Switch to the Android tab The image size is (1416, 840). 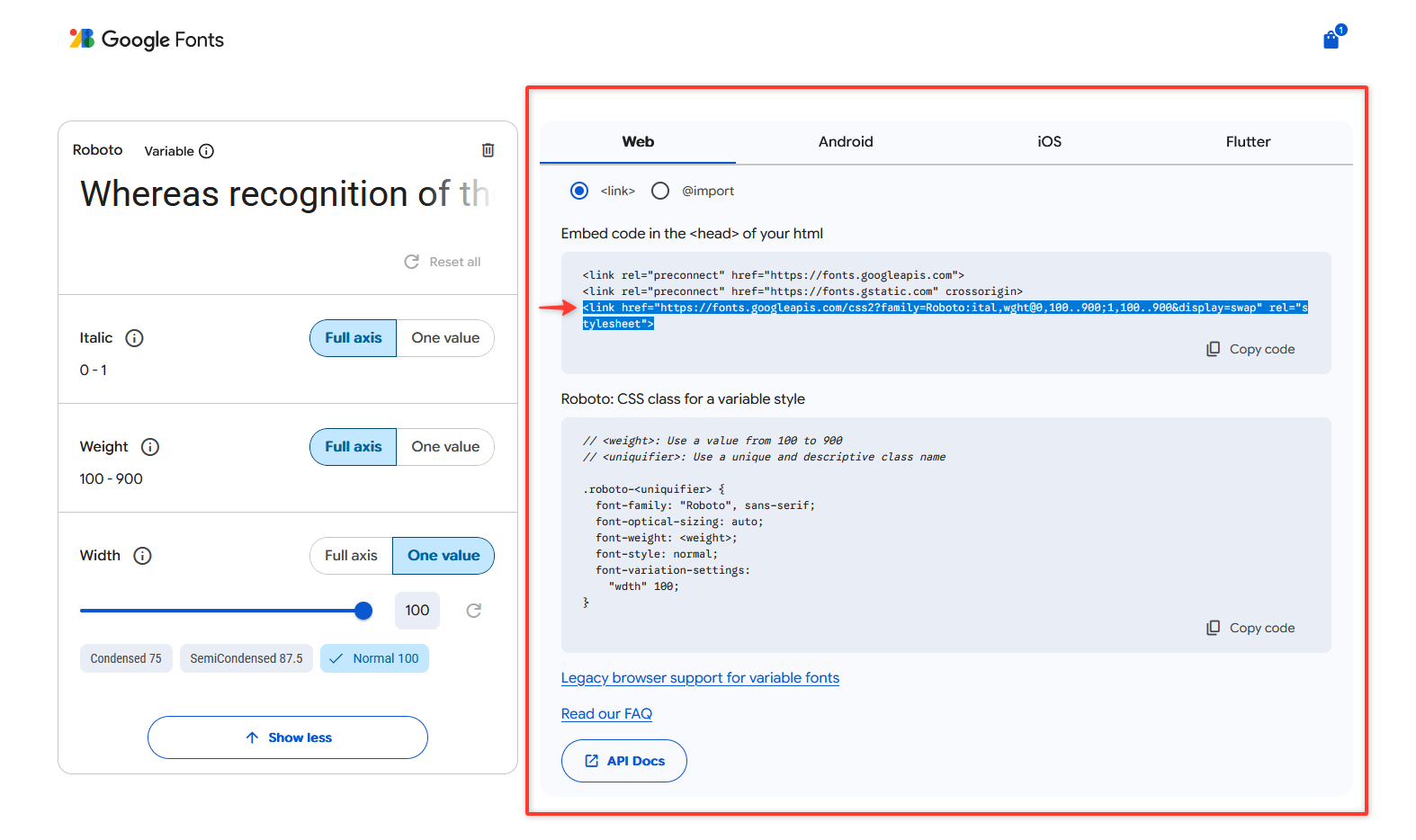click(846, 142)
